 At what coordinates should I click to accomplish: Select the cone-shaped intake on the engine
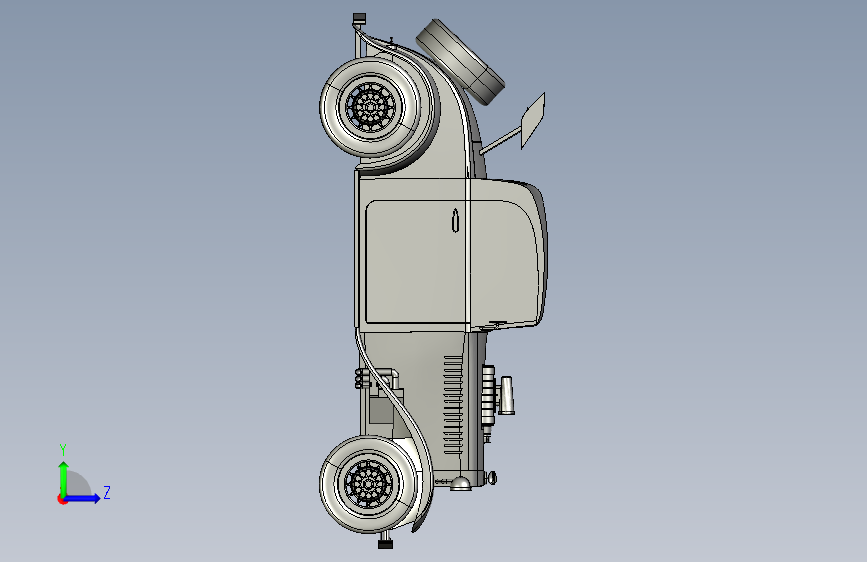[506, 395]
